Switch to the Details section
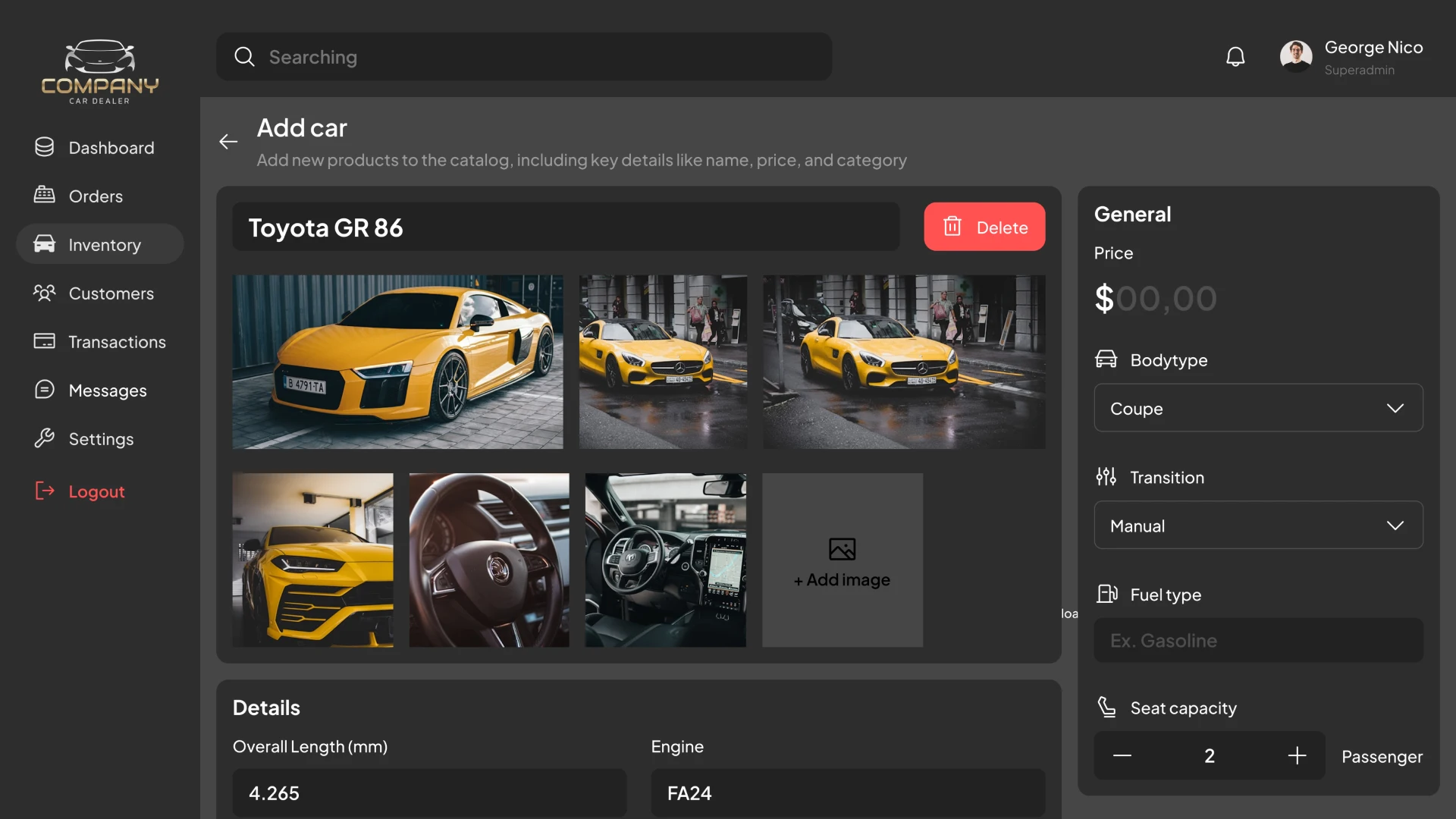The height and width of the screenshot is (819, 1456). (265, 707)
